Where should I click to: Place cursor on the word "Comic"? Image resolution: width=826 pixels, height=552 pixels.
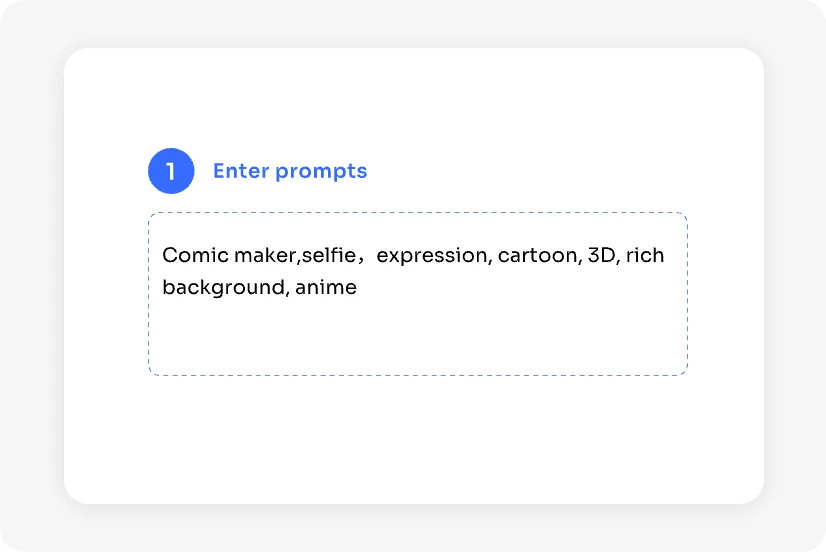point(188,255)
